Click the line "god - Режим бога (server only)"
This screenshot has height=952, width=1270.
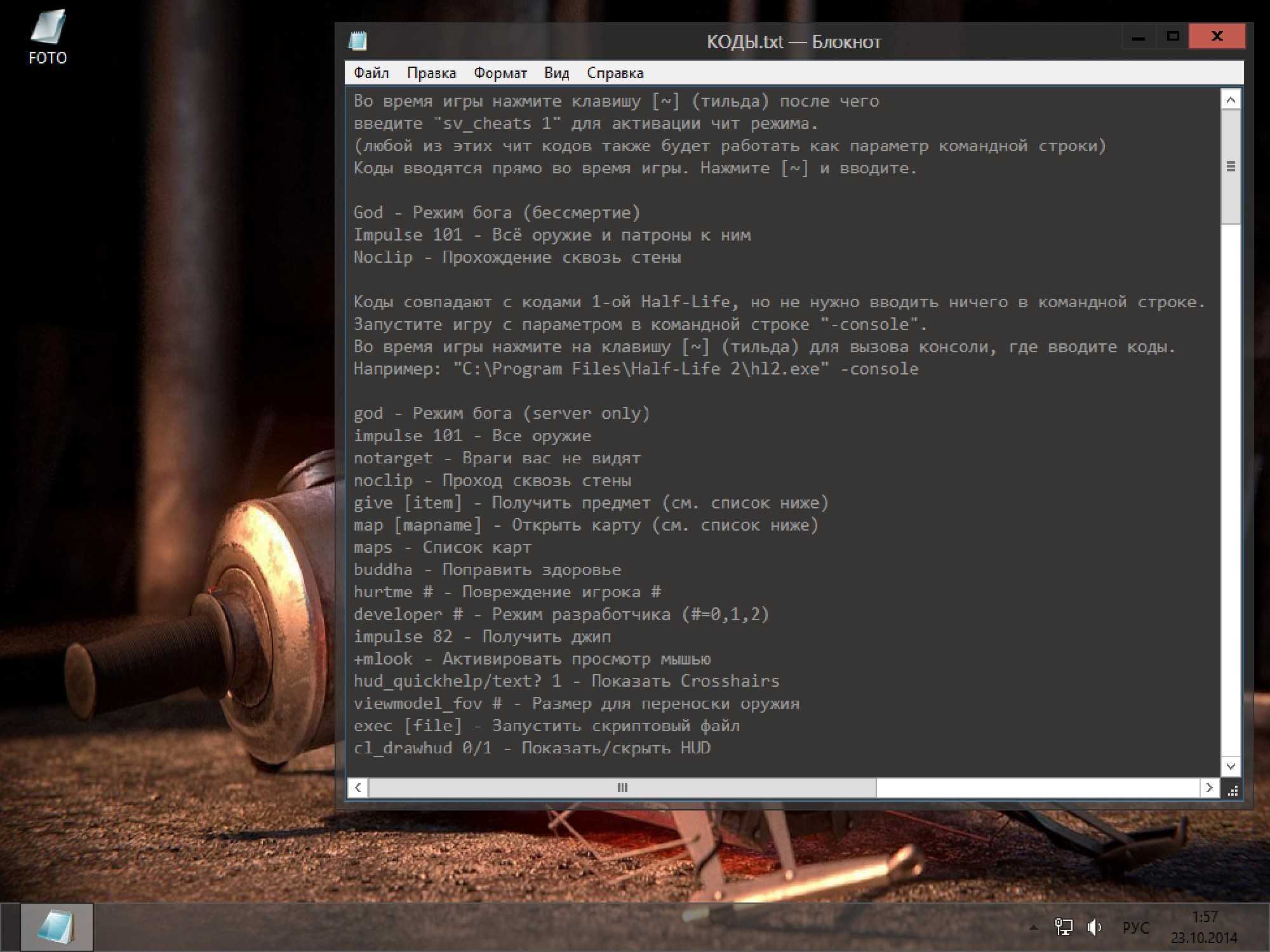[502, 413]
